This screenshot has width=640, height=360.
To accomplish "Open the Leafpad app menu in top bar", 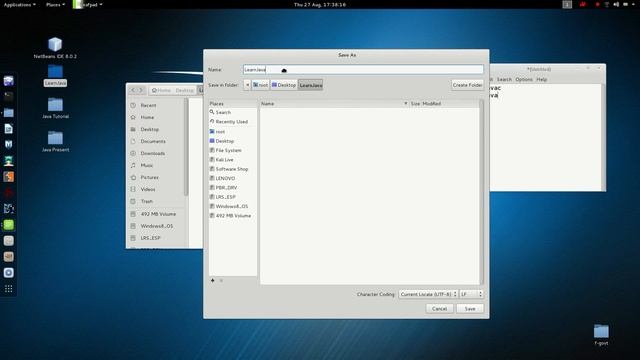I will click(88, 4).
